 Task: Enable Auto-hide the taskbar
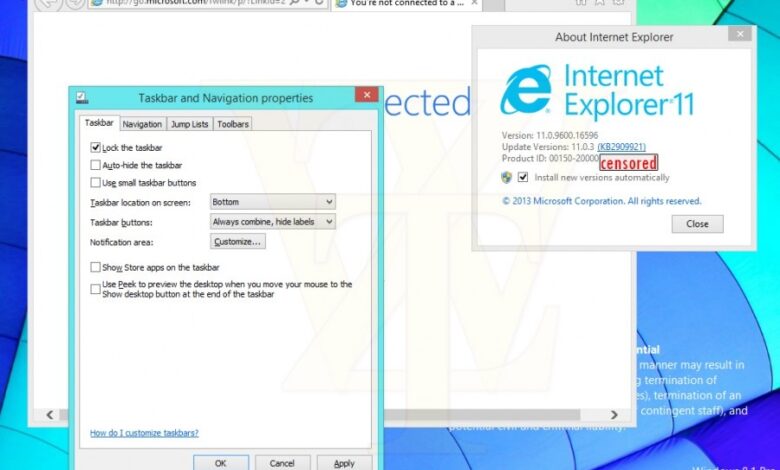(96, 165)
